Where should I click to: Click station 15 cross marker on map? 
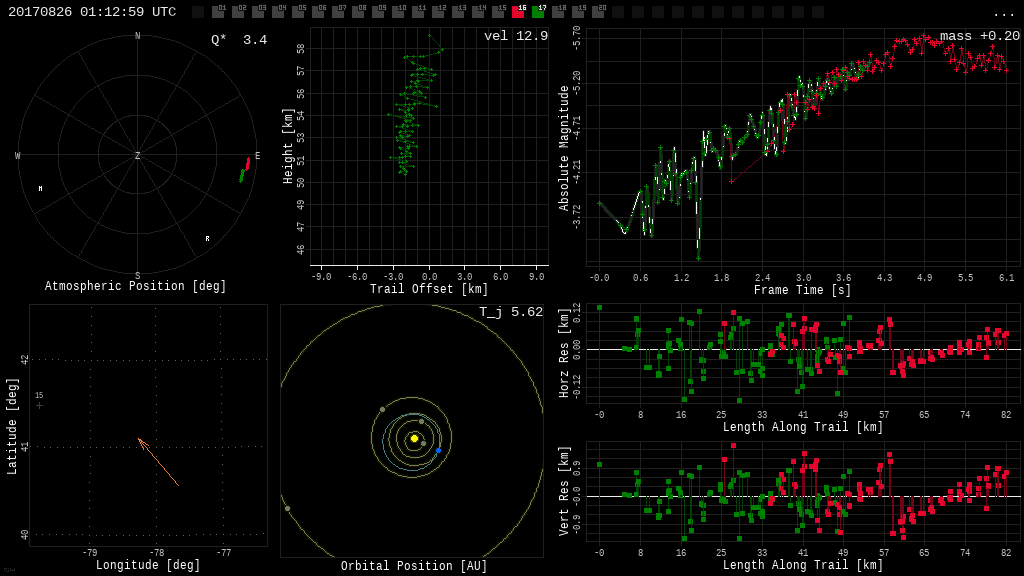click(x=39, y=406)
